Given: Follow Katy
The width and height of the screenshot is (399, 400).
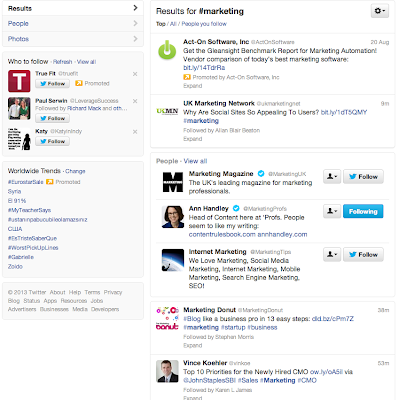Looking at the screenshot, I should [x=52, y=141].
